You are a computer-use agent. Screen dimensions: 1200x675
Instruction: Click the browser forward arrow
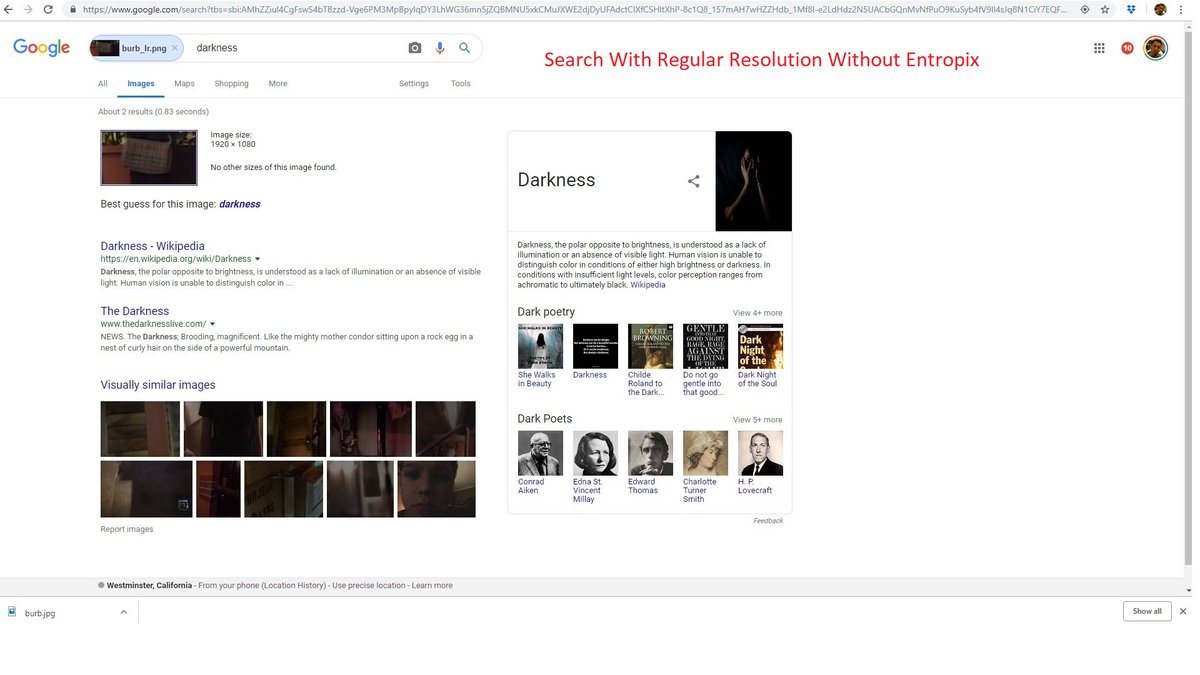(28, 9)
